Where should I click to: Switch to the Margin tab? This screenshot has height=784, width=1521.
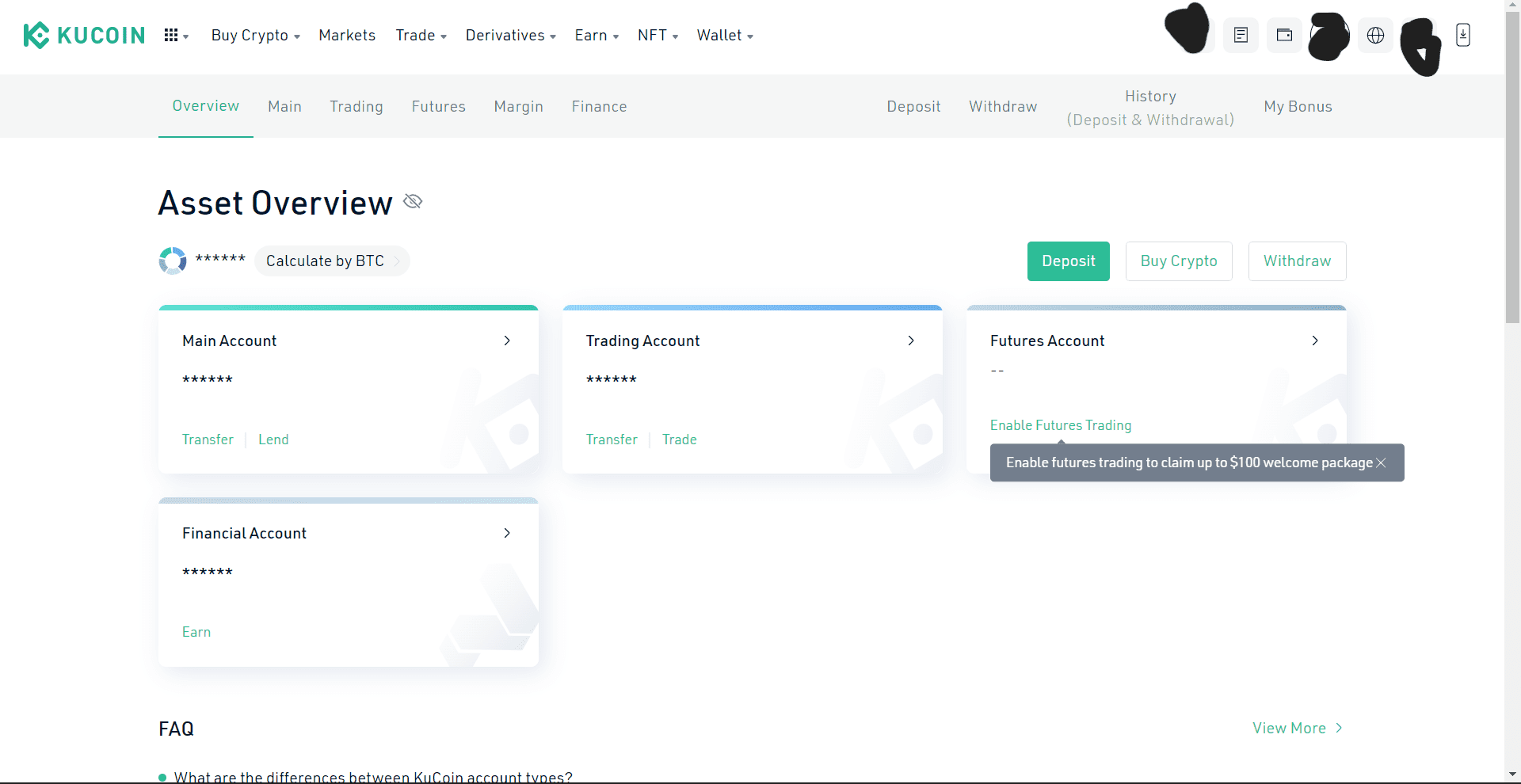pos(519,107)
